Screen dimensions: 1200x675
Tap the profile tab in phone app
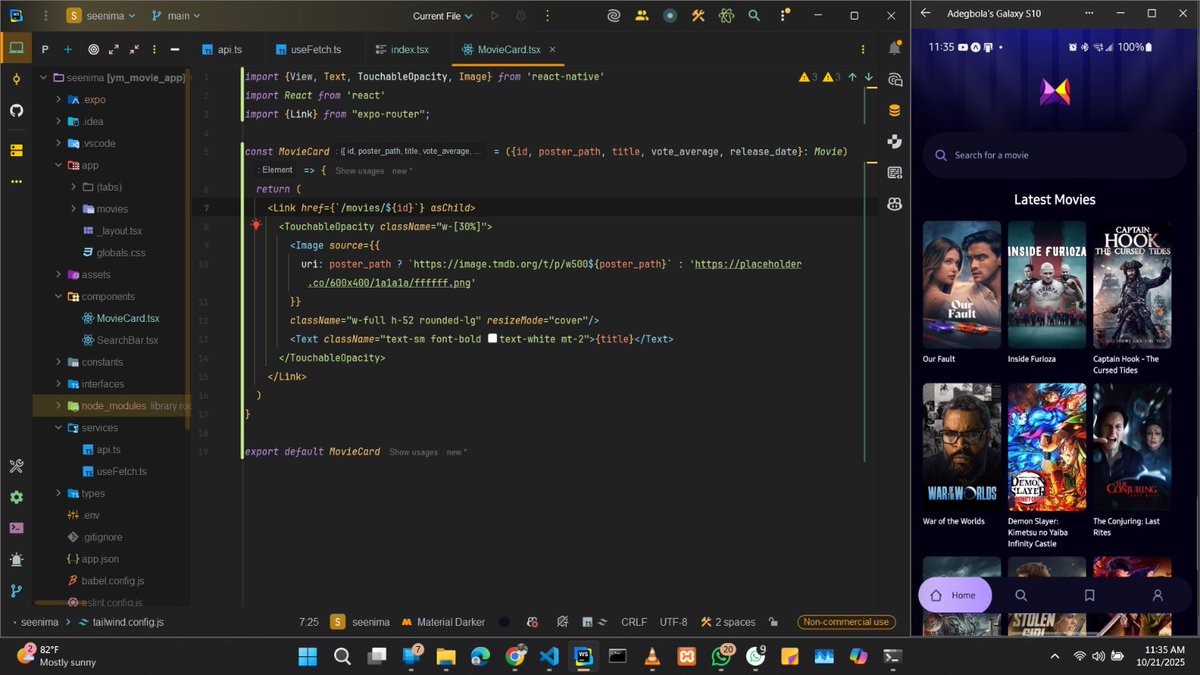click(x=1157, y=595)
